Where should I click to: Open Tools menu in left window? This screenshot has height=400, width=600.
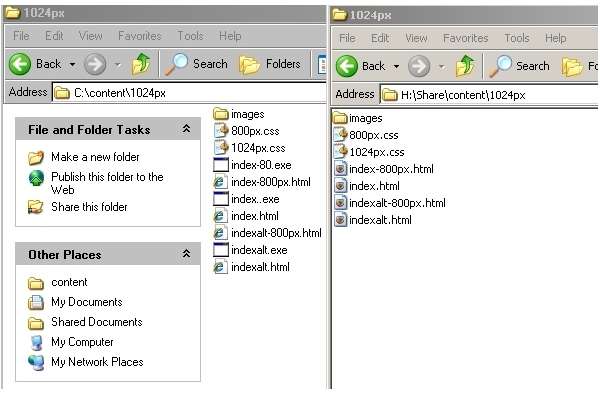(190, 36)
